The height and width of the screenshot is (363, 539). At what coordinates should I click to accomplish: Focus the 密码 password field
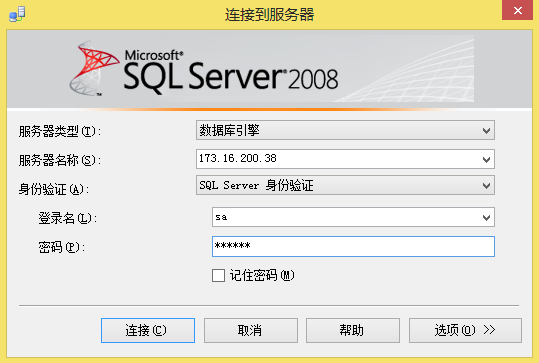(353, 246)
